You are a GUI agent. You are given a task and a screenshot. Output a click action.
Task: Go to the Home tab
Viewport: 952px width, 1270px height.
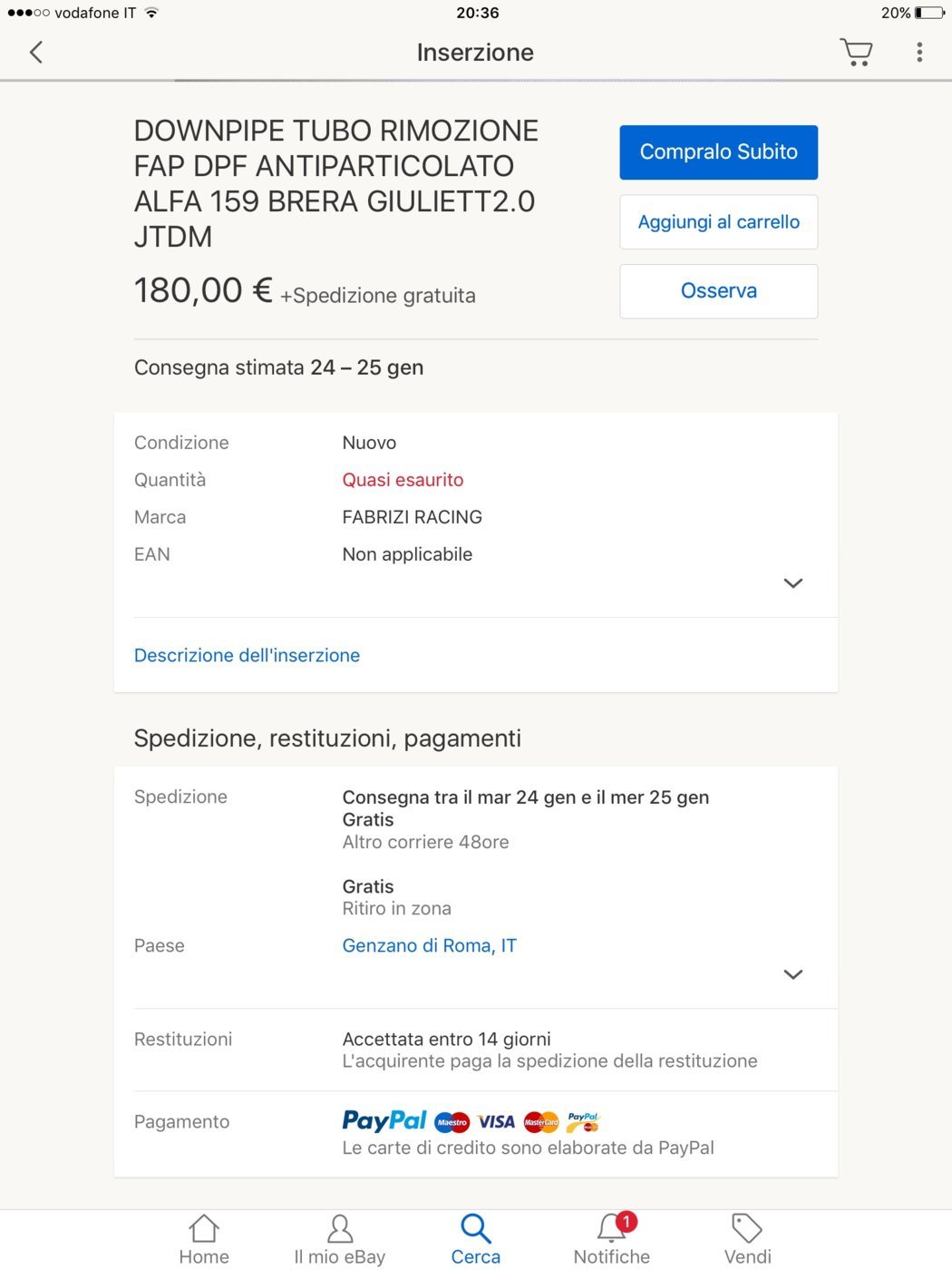click(204, 1239)
